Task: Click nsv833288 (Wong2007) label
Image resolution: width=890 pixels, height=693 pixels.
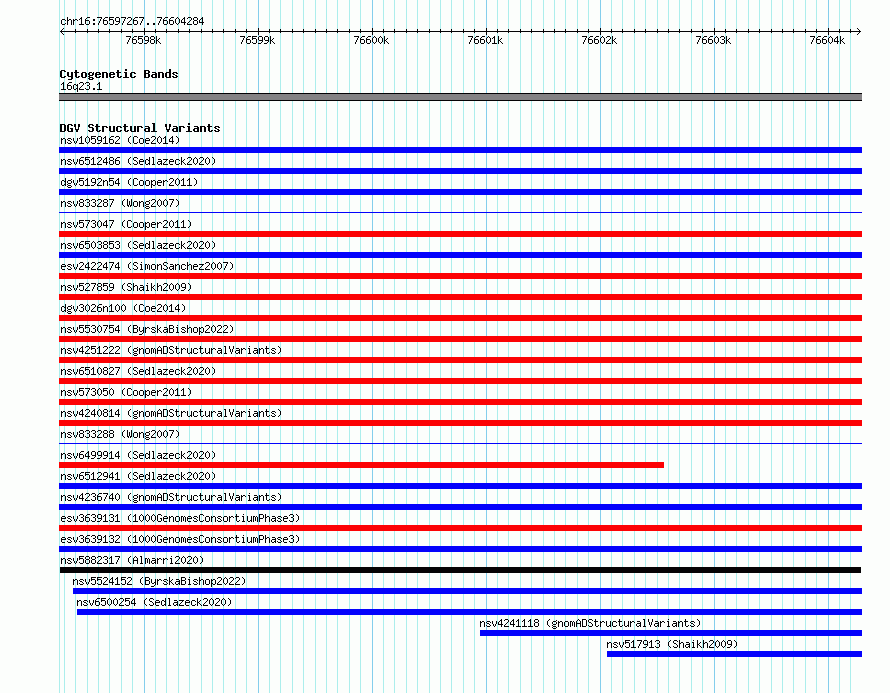Action: pyautogui.click(x=120, y=434)
